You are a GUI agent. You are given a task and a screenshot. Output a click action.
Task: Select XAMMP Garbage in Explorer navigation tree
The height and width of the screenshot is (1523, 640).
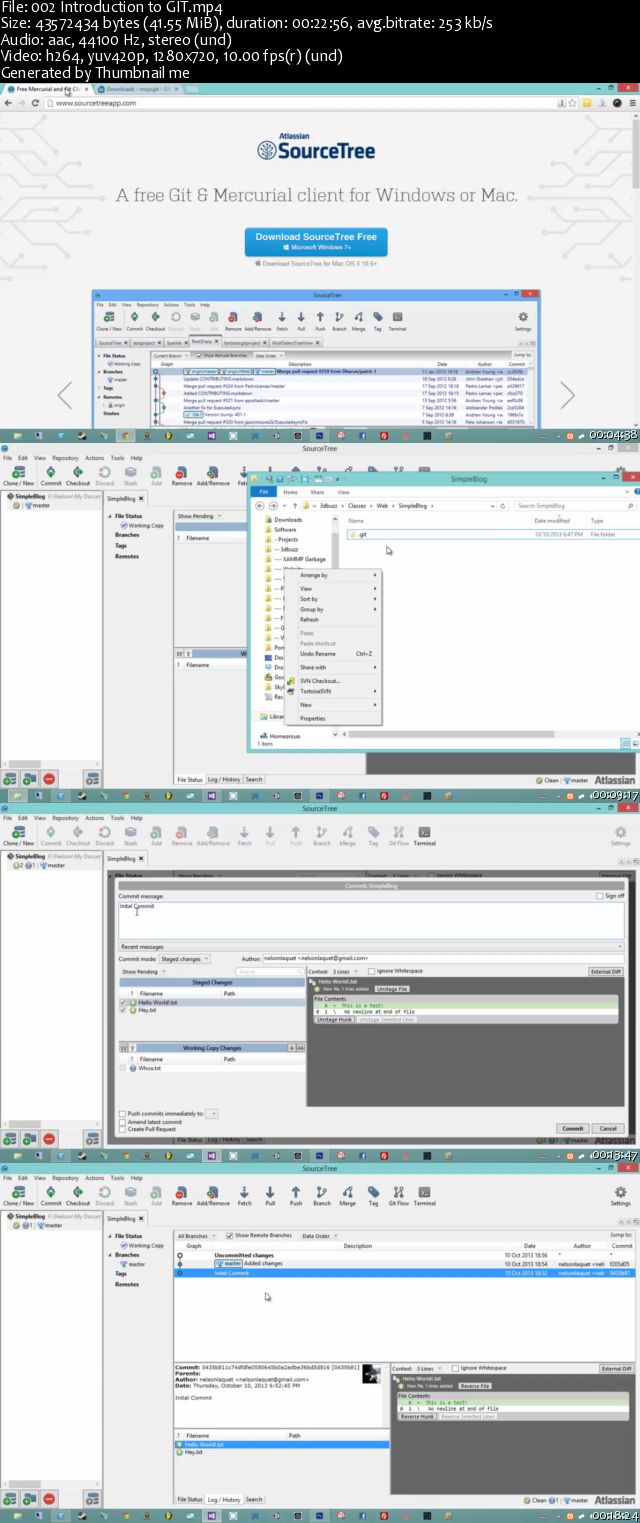[x=300, y=559]
